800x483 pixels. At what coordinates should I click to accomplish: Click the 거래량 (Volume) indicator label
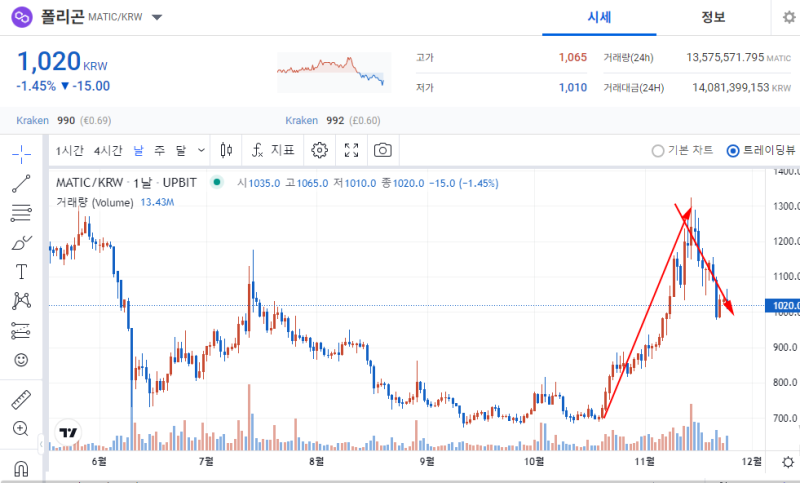pos(94,202)
